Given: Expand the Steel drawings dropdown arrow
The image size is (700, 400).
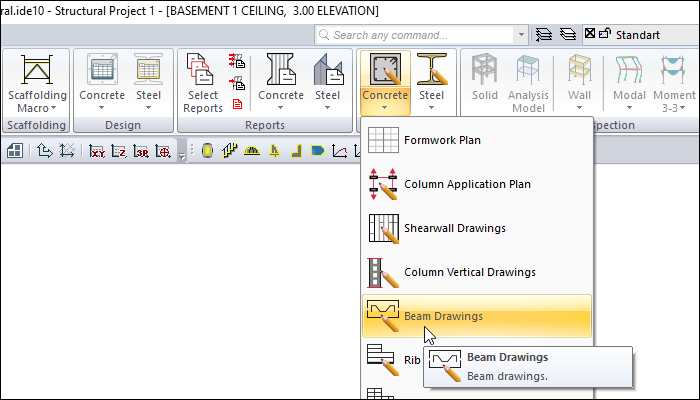Looking at the screenshot, I should (431, 108).
